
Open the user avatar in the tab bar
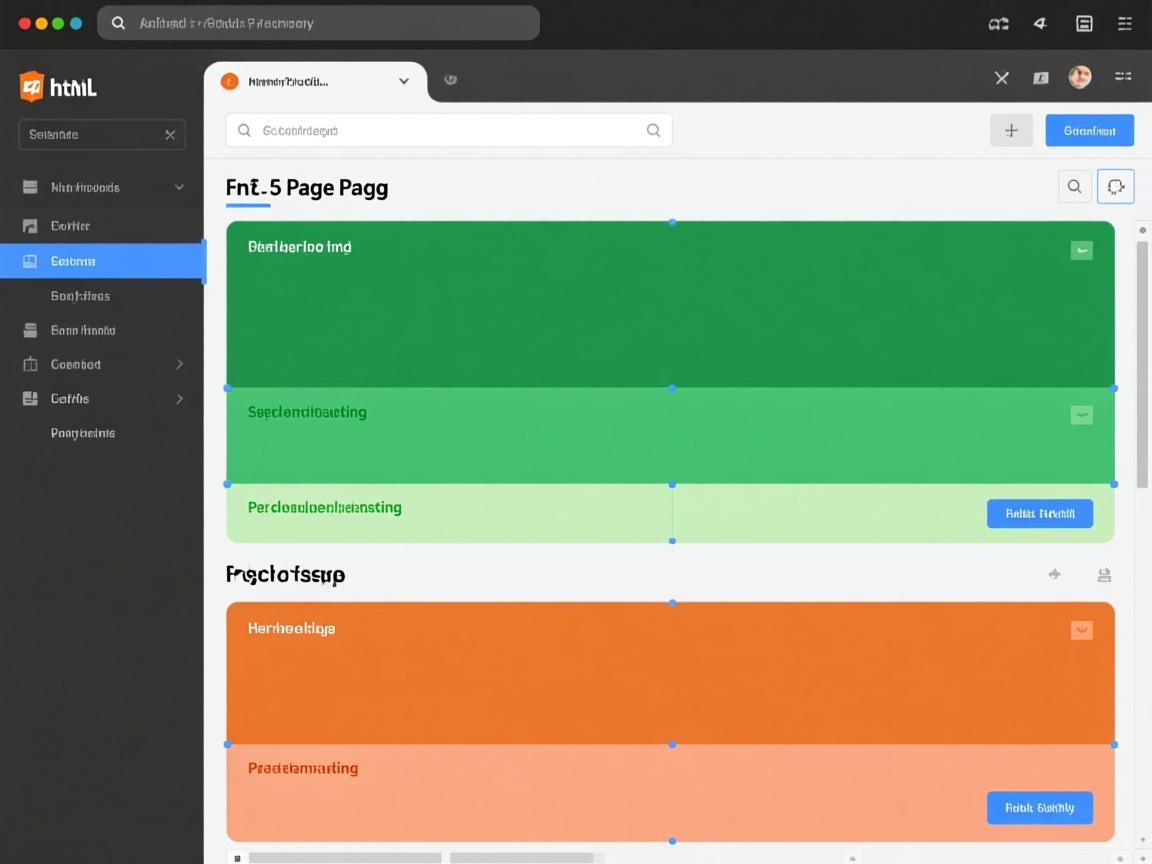coord(1080,77)
